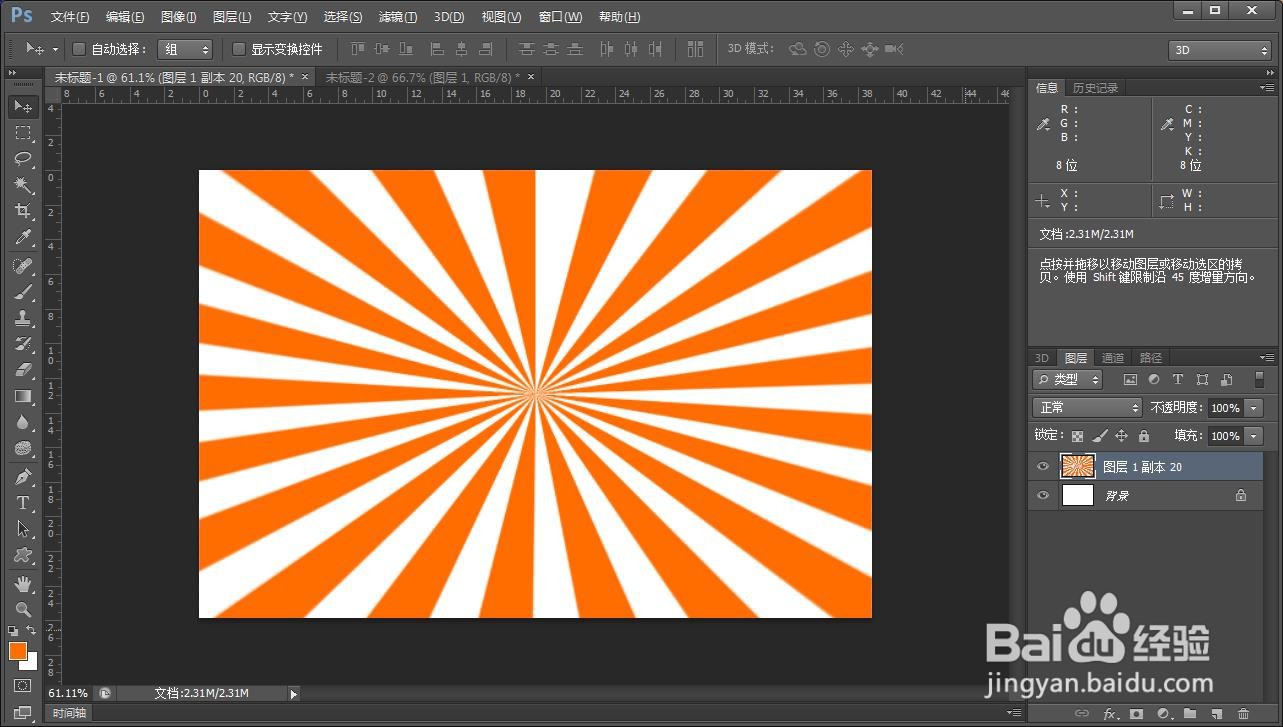
Task: Expand the 不透明度 opacity arrow
Action: coord(1254,407)
